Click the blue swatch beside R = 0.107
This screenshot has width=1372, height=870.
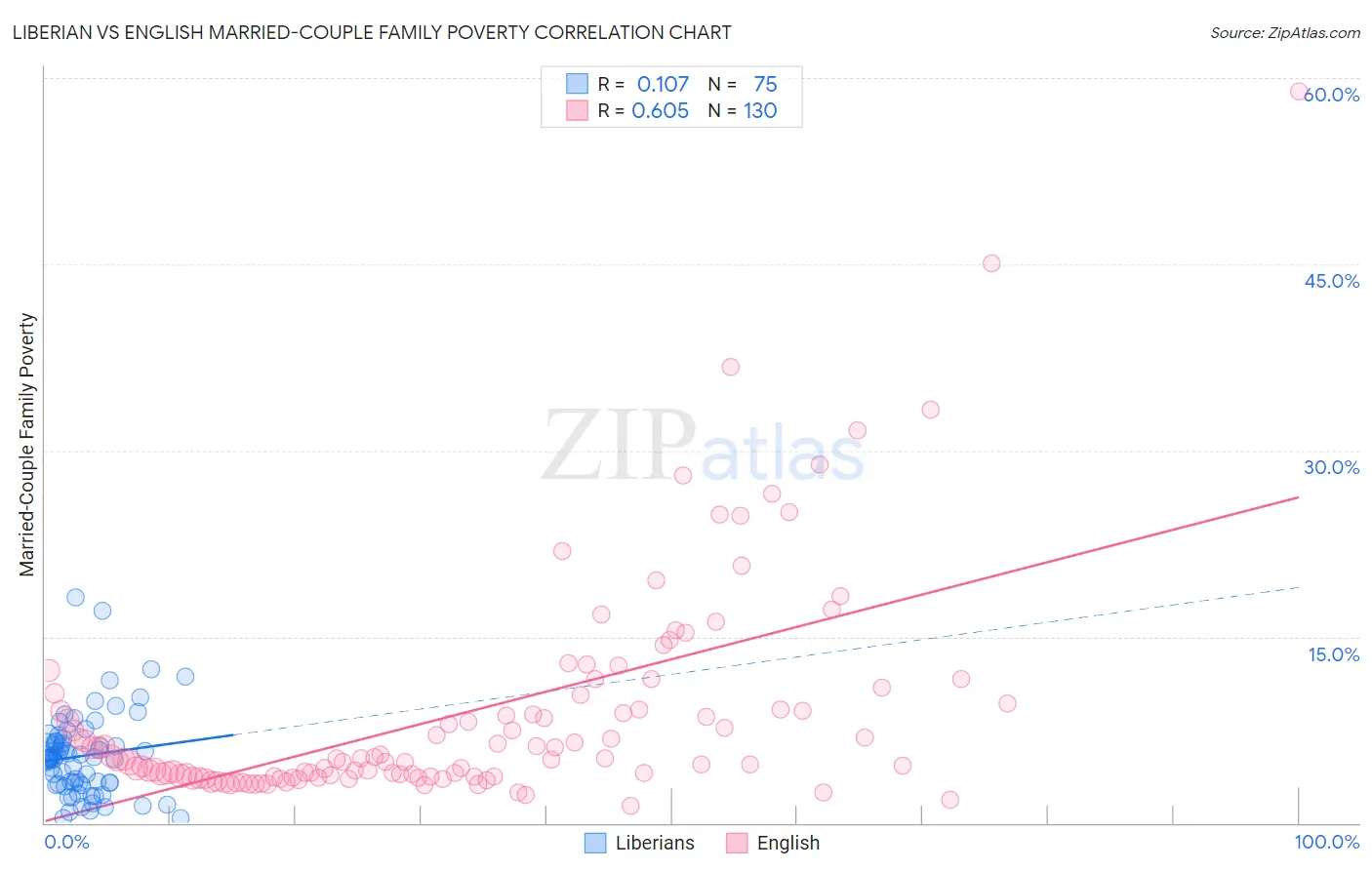[x=578, y=84]
